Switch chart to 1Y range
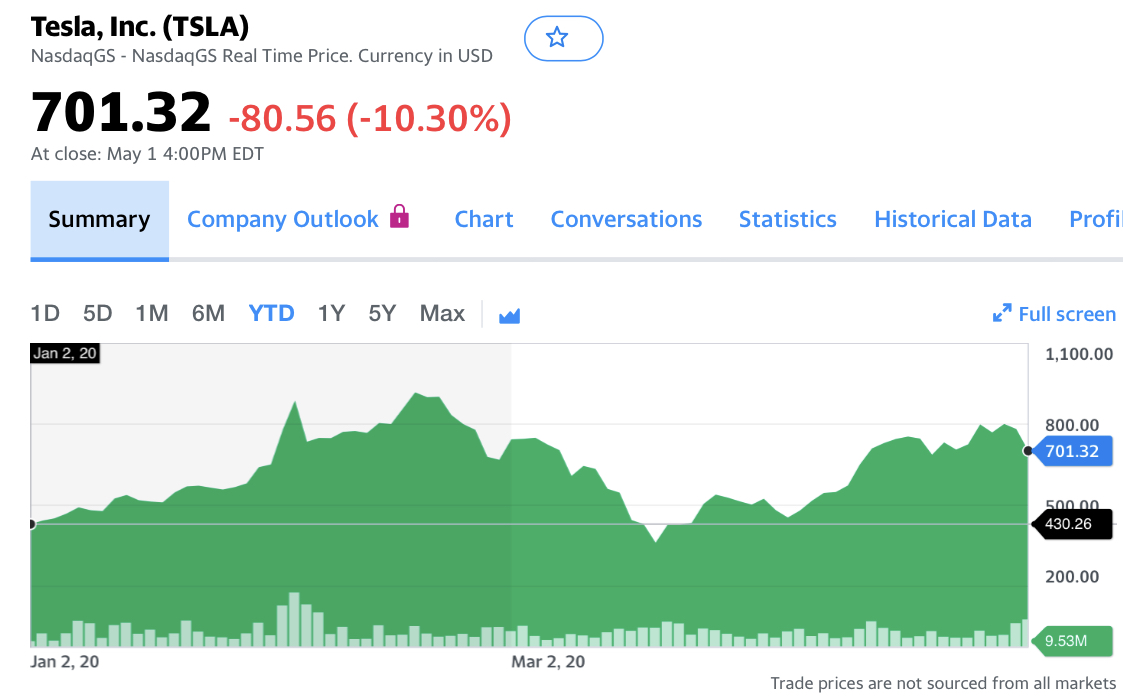 (331, 314)
